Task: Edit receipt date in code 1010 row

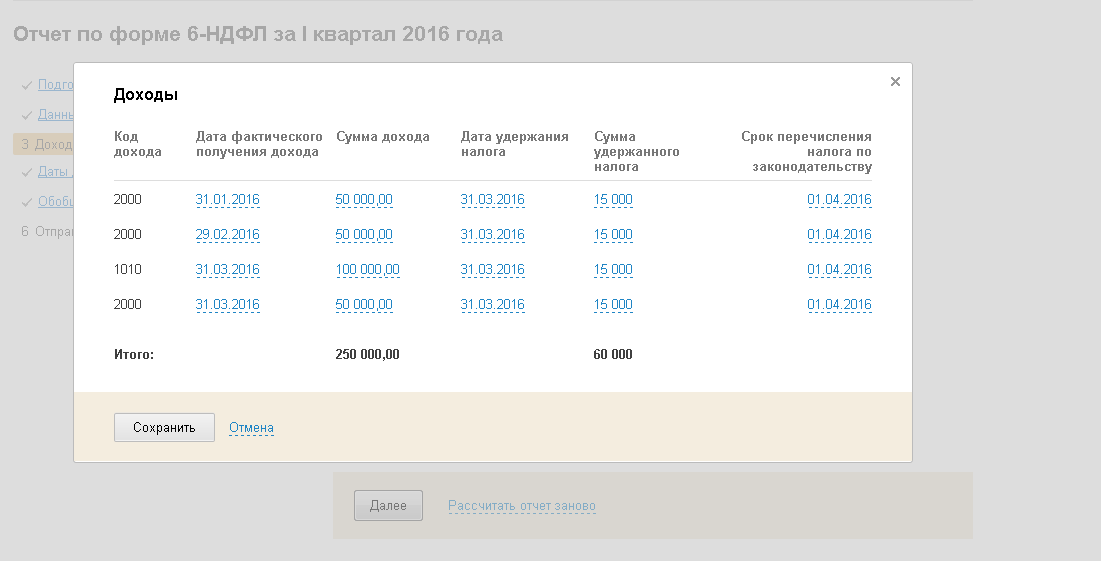Action: (227, 270)
